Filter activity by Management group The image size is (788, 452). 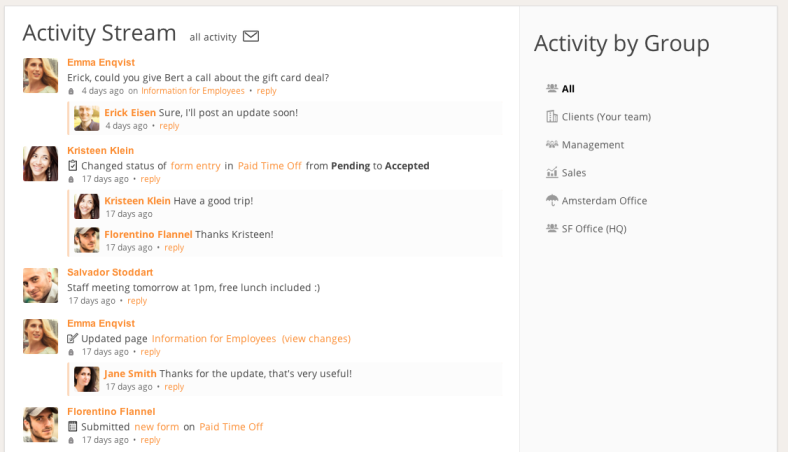(x=593, y=145)
